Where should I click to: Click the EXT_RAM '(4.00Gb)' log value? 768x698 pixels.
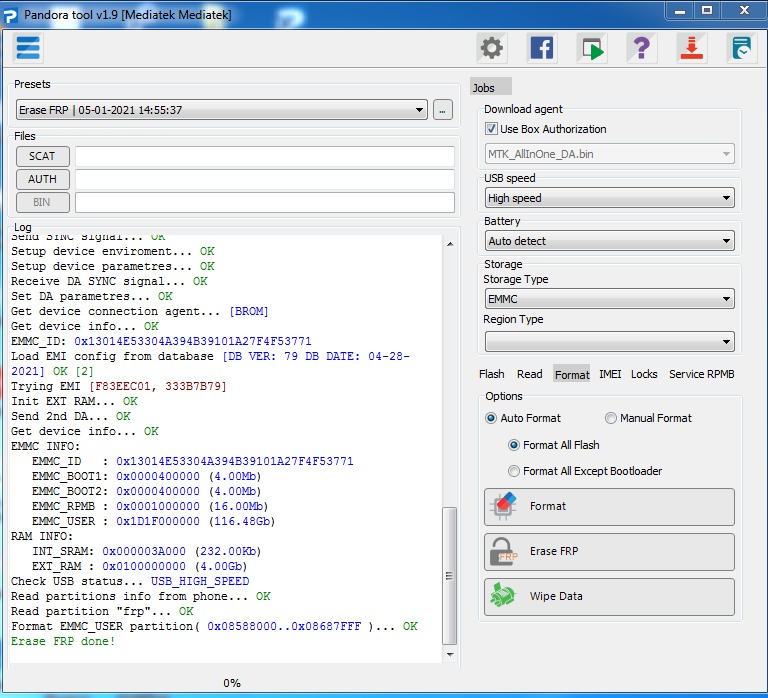(221, 566)
